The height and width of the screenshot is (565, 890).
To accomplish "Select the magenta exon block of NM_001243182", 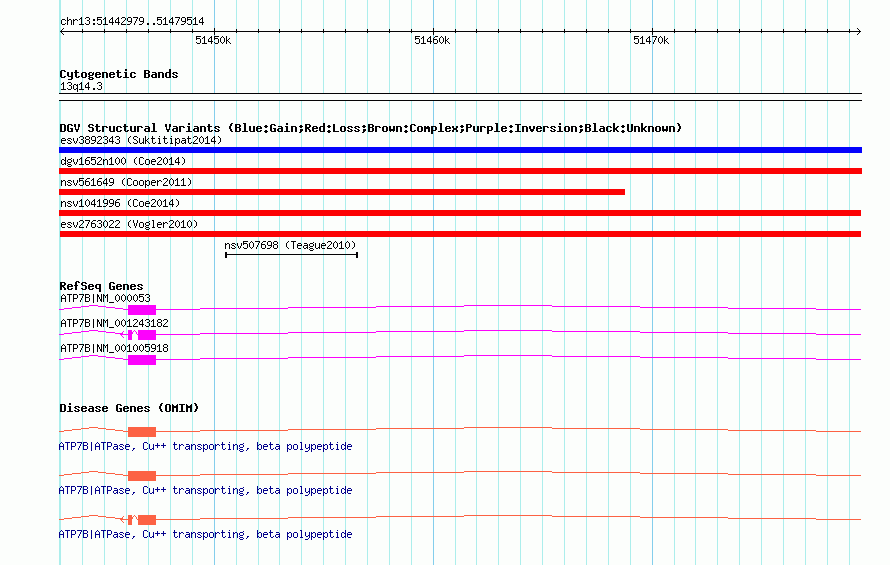I will [146, 334].
